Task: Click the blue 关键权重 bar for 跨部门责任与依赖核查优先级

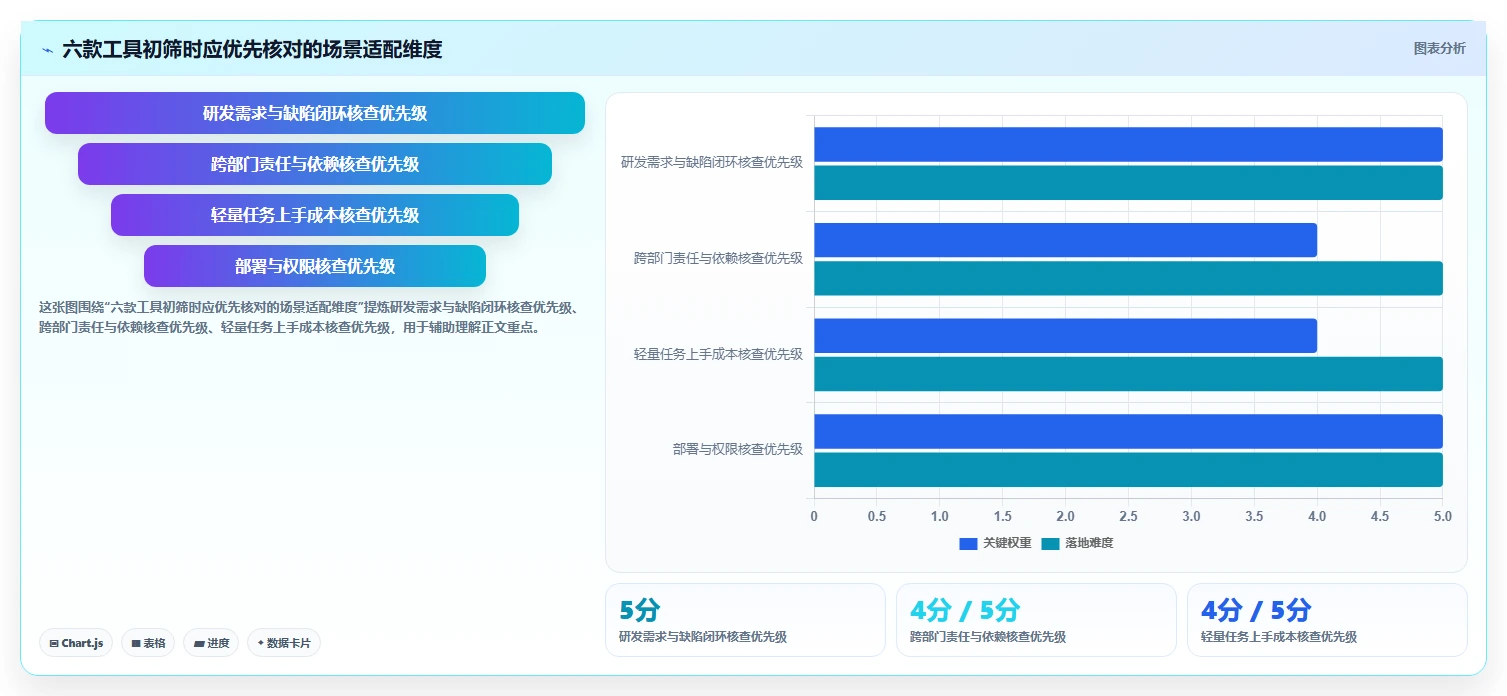Action: [x=1065, y=240]
